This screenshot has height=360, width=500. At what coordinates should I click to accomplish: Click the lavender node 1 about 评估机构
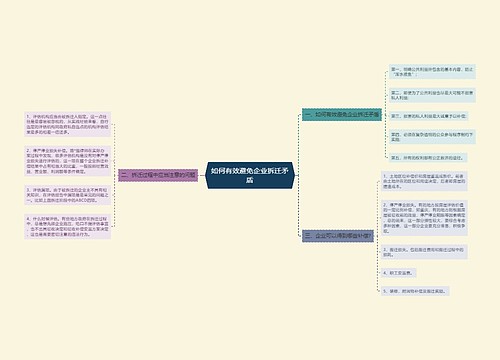(x=67, y=124)
